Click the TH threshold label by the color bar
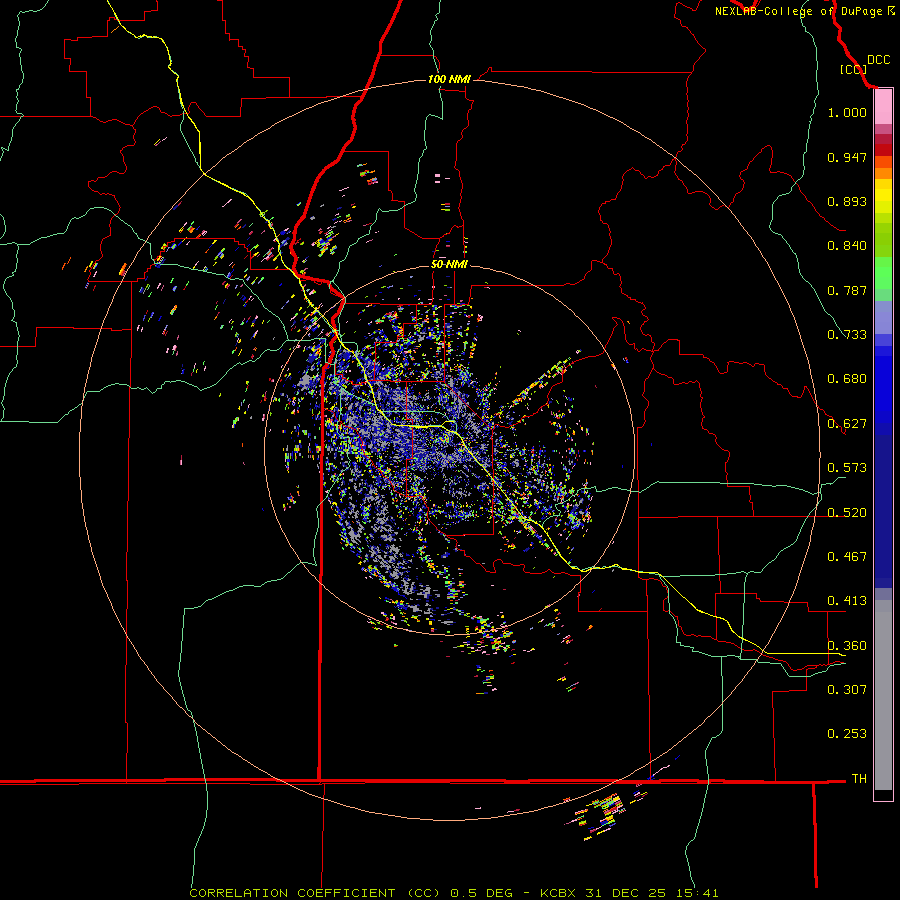900x900 pixels. click(859, 779)
